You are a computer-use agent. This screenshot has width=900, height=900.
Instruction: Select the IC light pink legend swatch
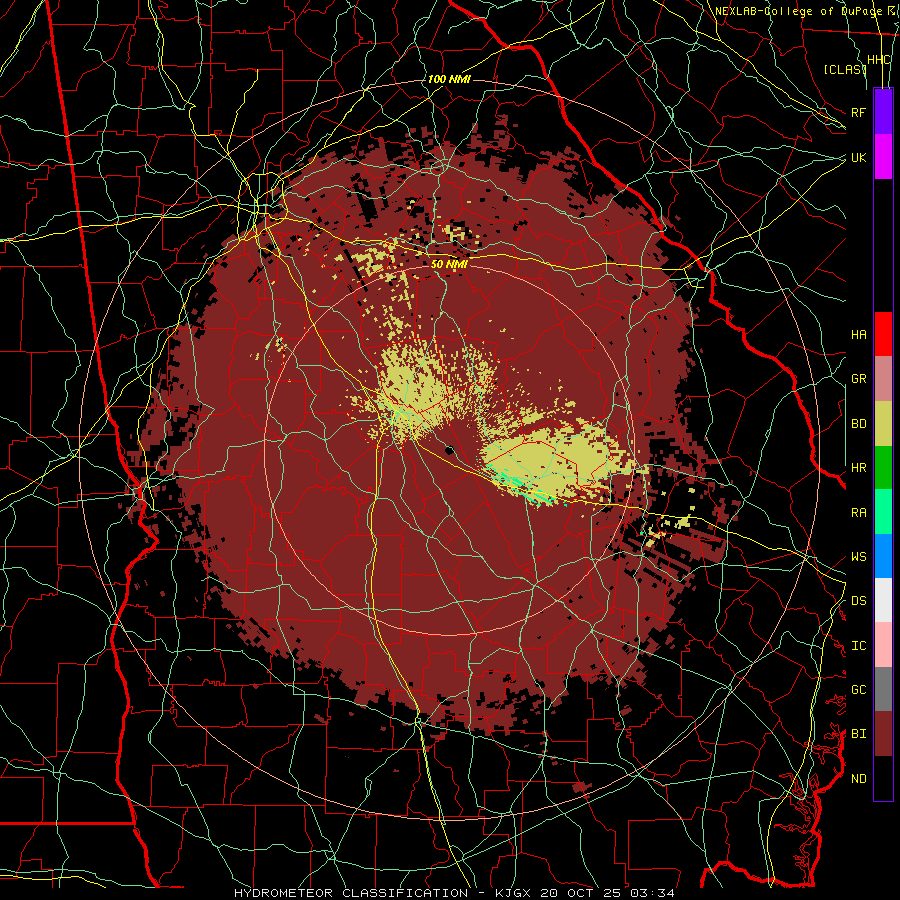click(x=883, y=645)
